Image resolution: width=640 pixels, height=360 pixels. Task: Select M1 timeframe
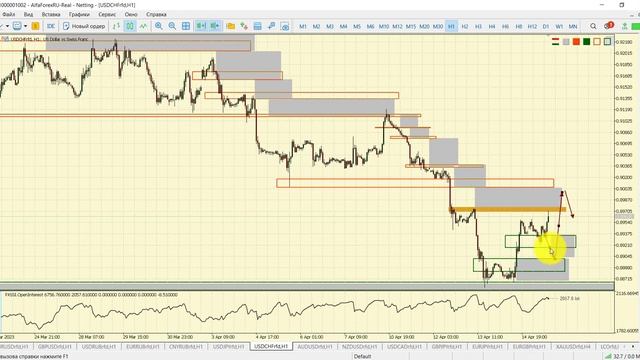click(303, 26)
